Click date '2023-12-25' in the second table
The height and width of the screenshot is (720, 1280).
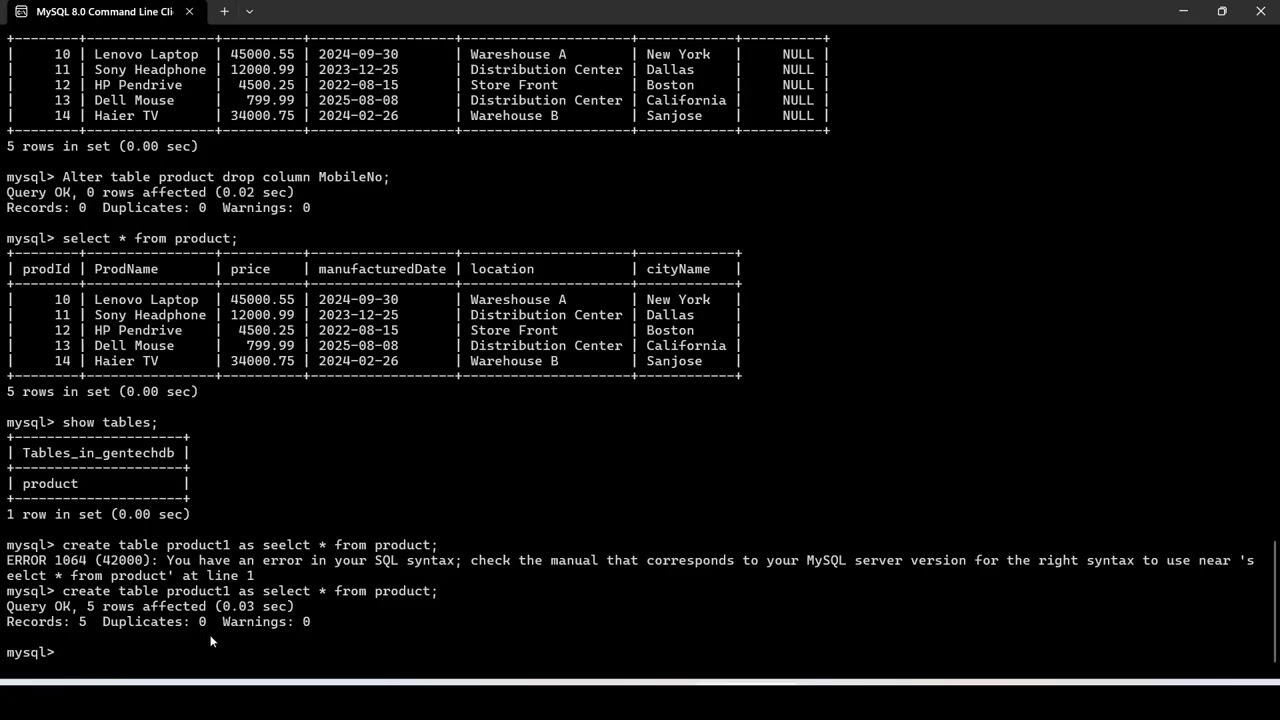click(x=358, y=315)
